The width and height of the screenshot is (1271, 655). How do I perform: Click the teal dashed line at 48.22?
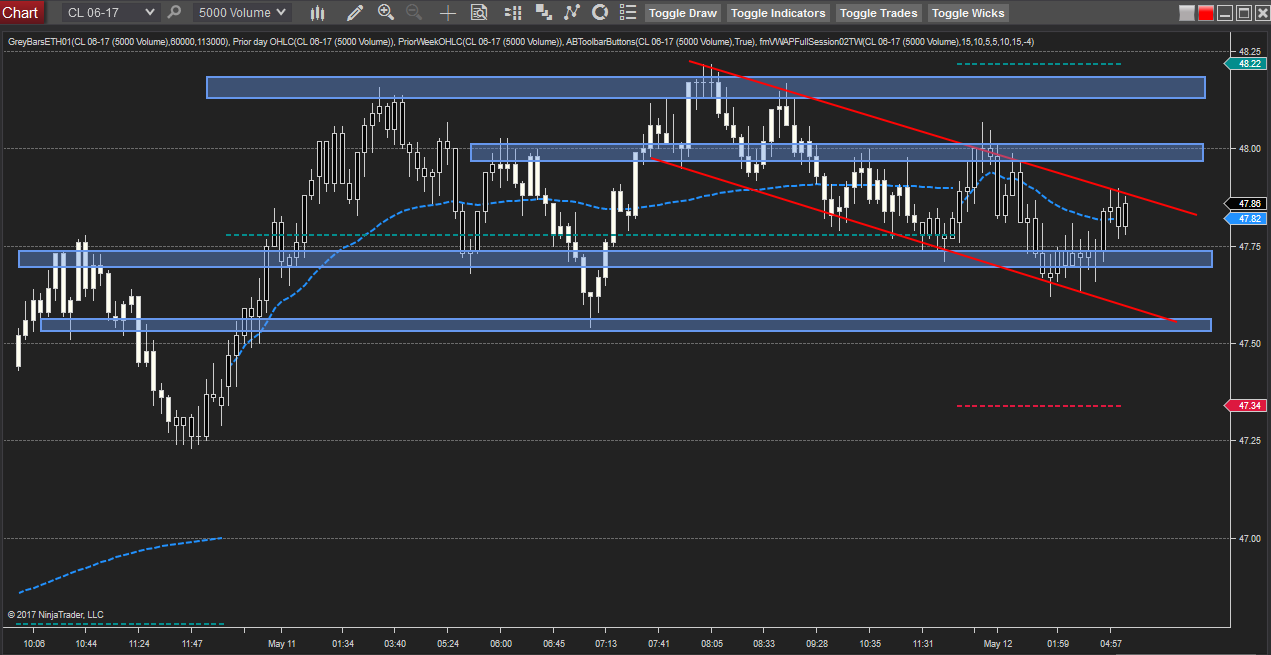(x=1039, y=64)
